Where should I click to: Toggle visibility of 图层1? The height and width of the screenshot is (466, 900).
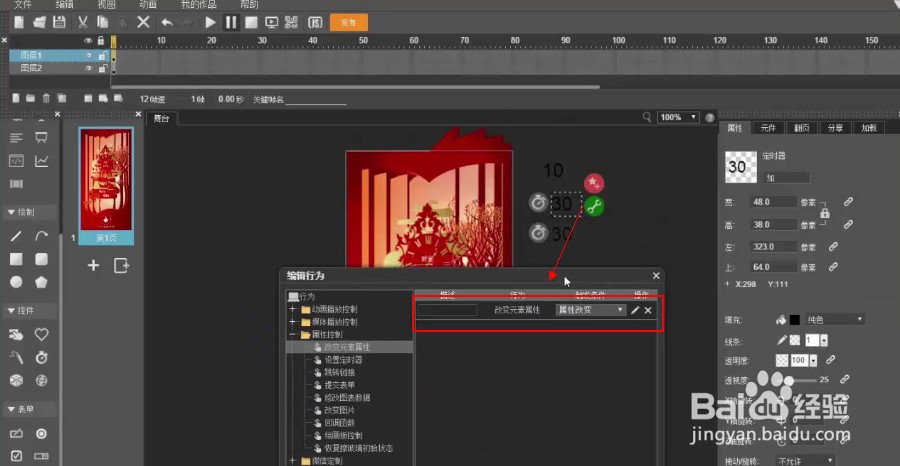coord(89,56)
